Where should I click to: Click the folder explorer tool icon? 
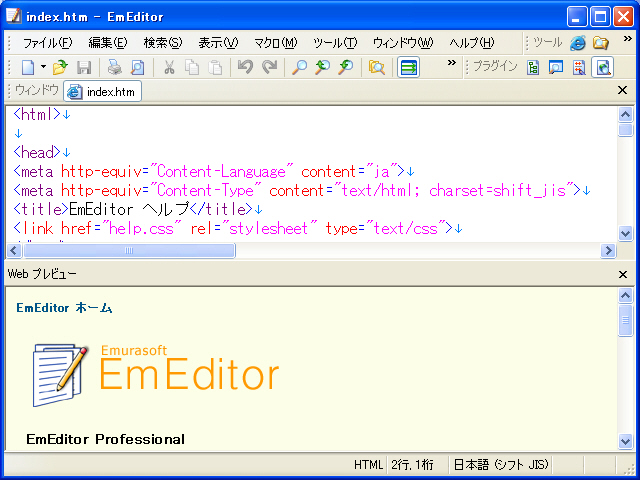[x=601, y=43]
